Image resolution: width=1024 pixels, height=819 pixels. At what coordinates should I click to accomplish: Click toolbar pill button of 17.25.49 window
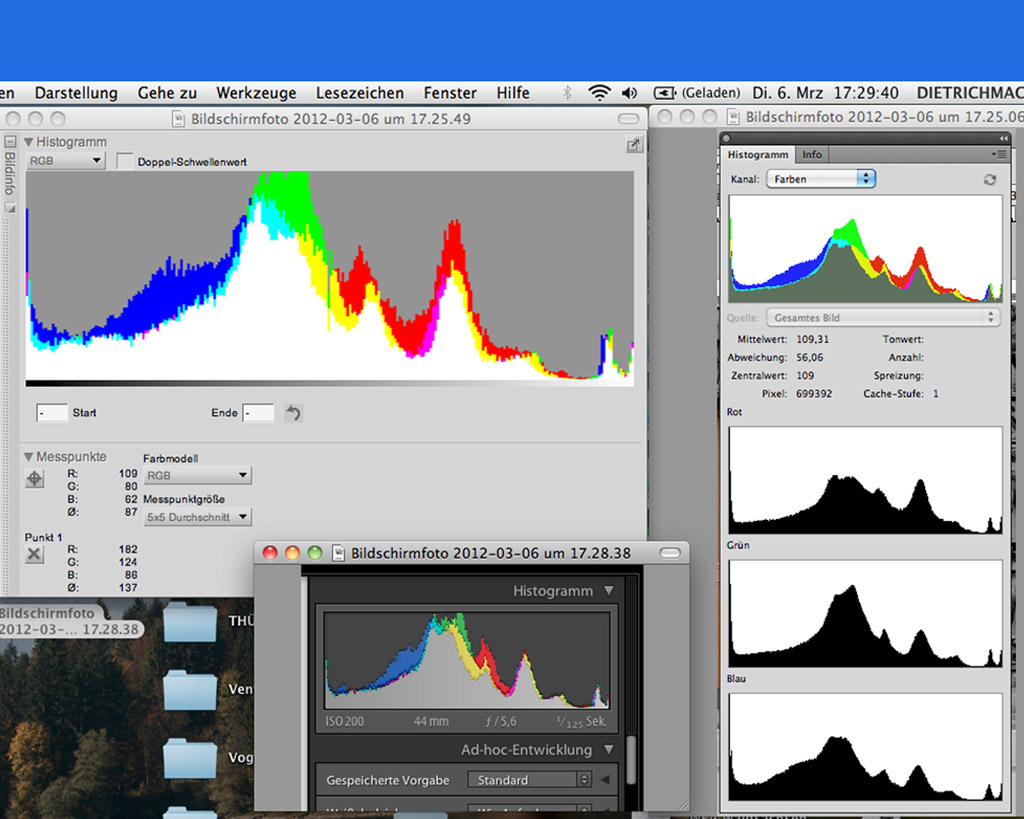628,118
